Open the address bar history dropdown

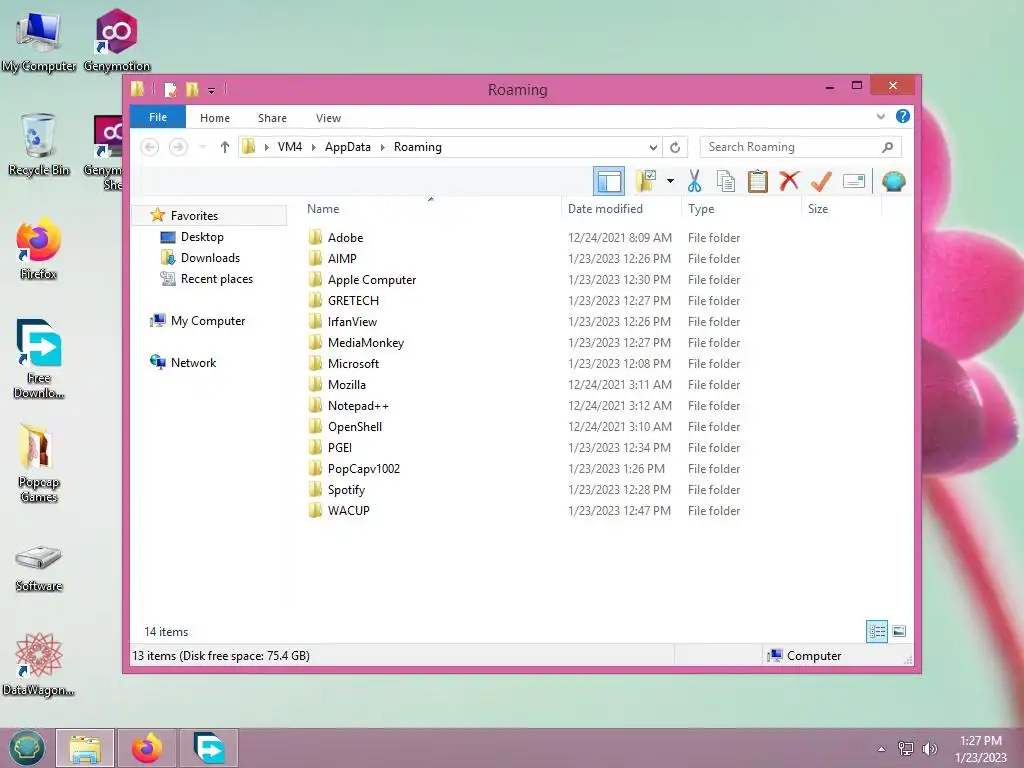[x=653, y=147]
